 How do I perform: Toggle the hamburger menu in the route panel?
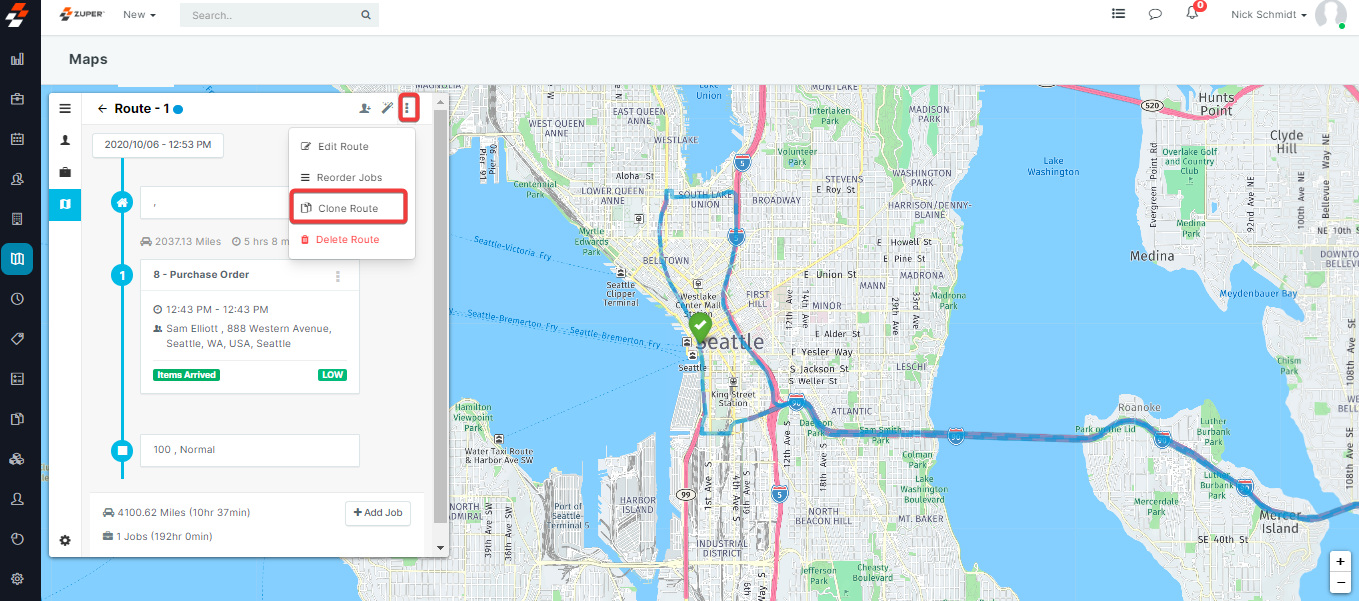click(65, 109)
